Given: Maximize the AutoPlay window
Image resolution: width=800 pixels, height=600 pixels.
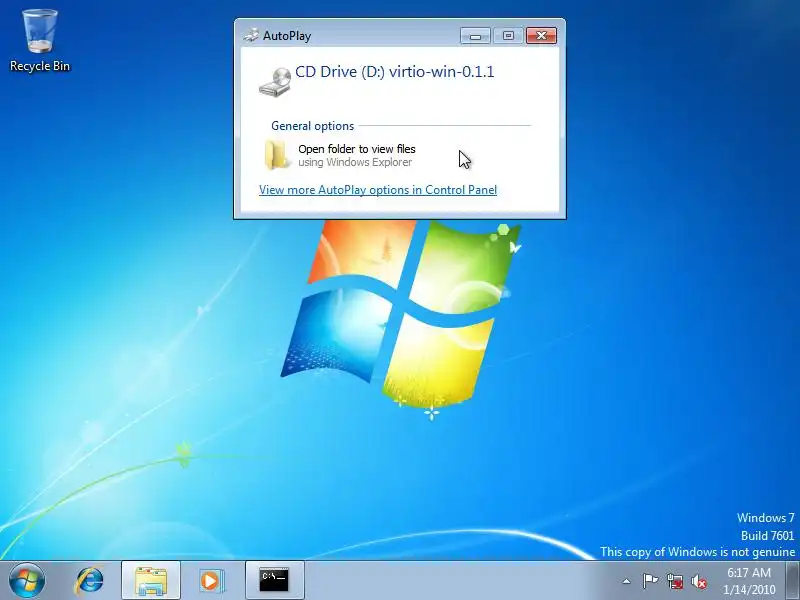Looking at the screenshot, I should [x=508, y=35].
